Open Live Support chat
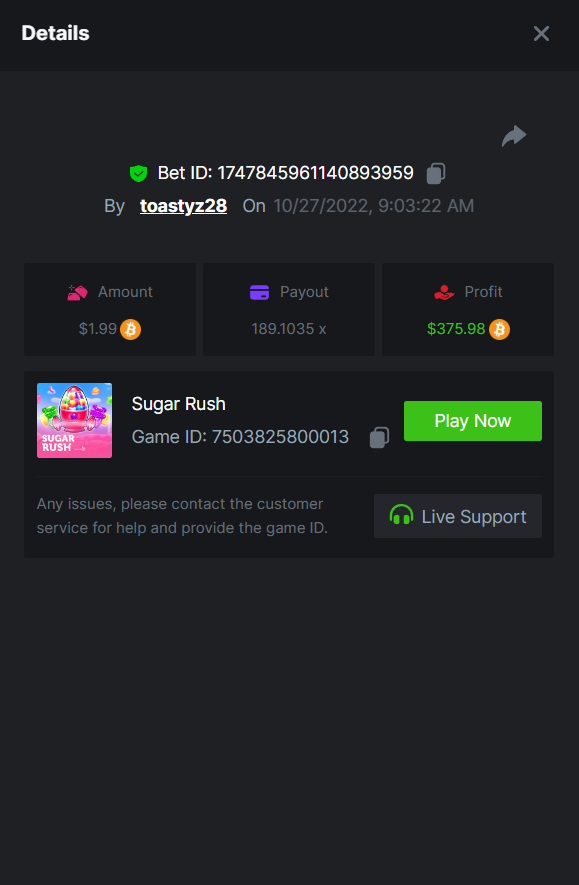The image size is (579, 885). click(458, 516)
